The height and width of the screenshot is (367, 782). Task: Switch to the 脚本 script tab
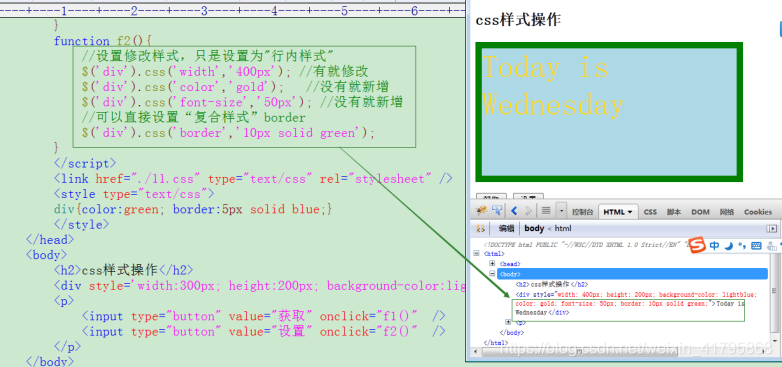[x=674, y=212]
